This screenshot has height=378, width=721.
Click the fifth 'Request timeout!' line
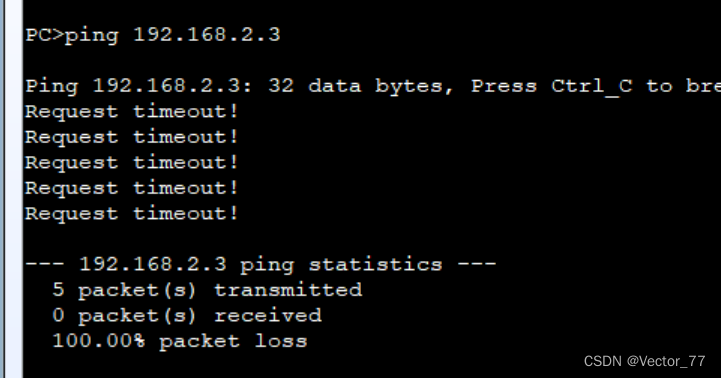(x=132, y=213)
